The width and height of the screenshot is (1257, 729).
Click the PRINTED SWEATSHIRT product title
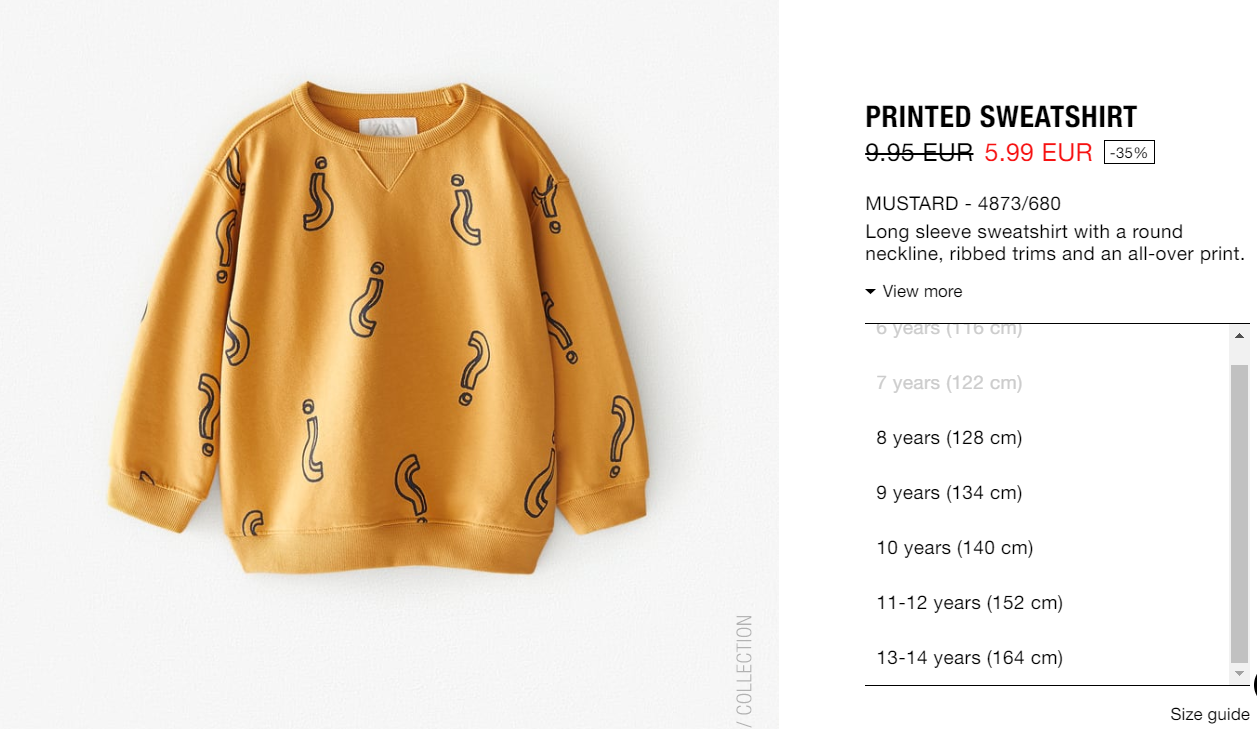click(1001, 117)
